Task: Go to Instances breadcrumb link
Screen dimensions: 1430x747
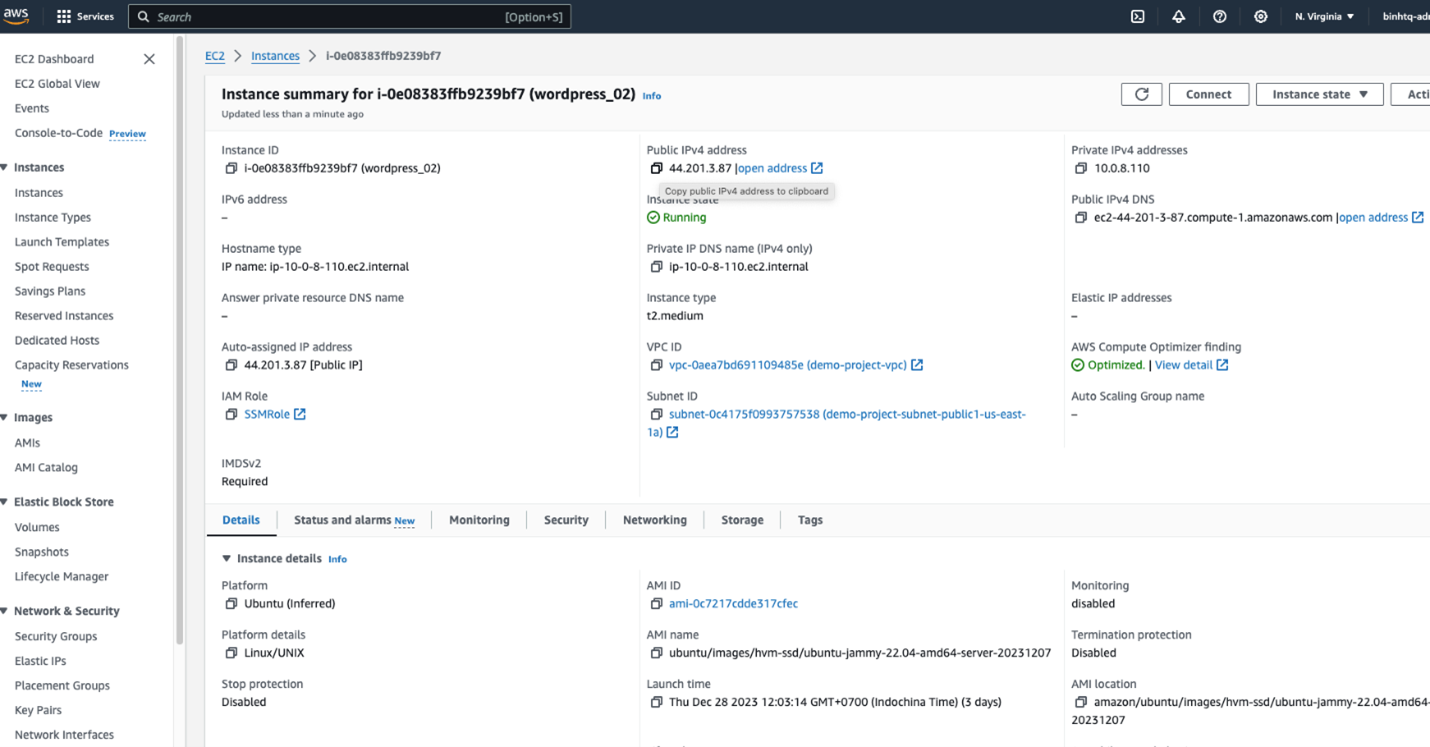Action: pyautogui.click(x=275, y=56)
